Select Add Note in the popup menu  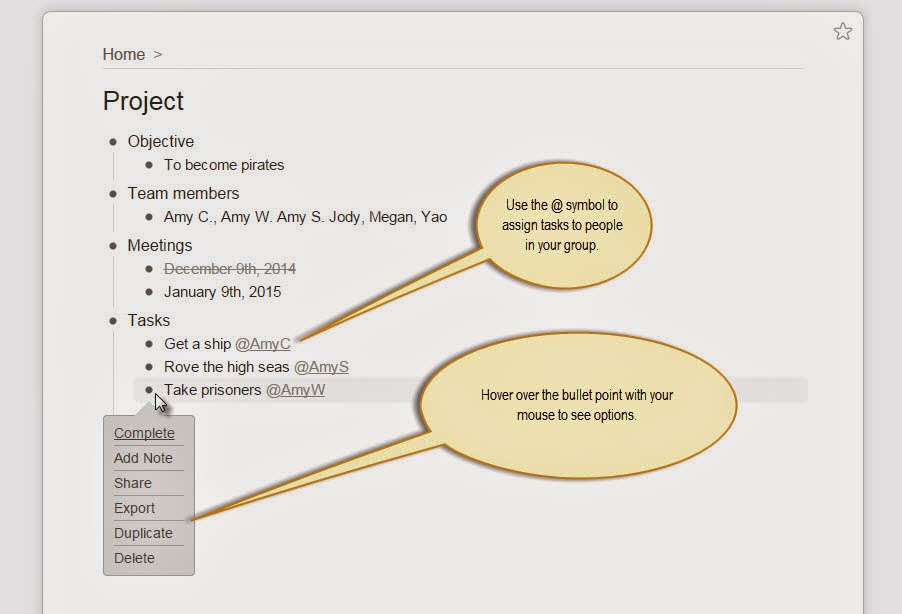pyautogui.click(x=143, y=458)
